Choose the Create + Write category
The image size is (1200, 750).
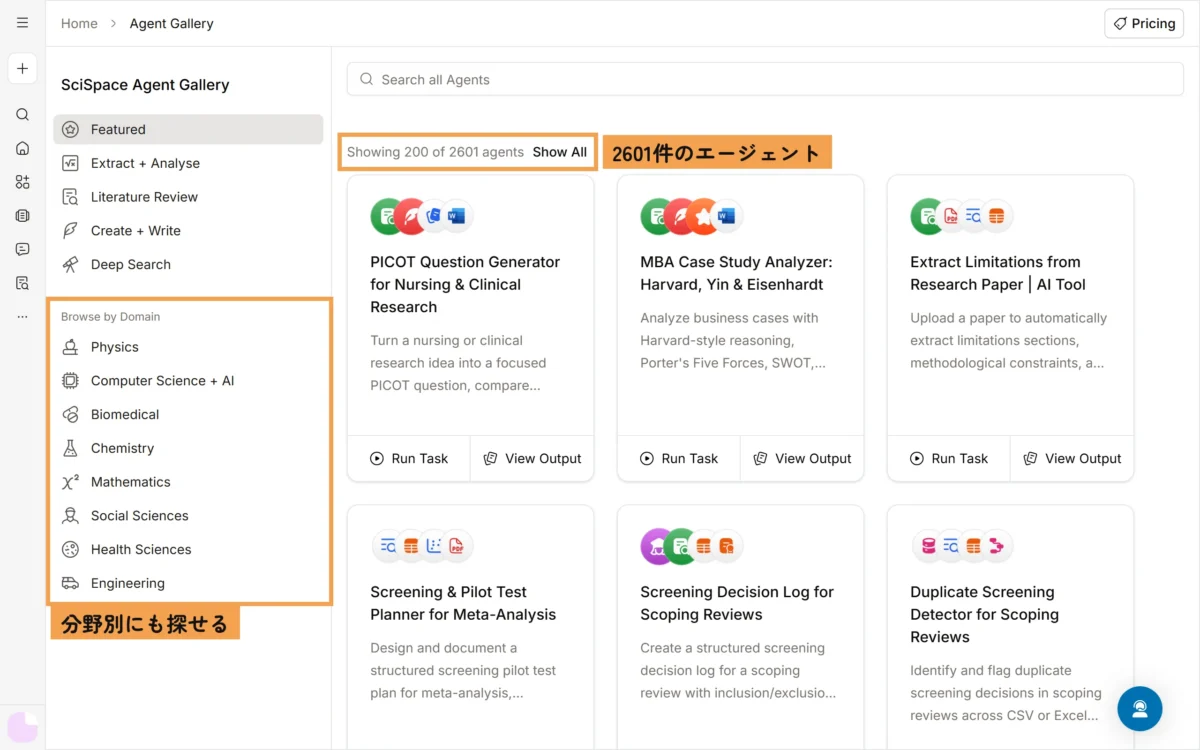point(188,231)
